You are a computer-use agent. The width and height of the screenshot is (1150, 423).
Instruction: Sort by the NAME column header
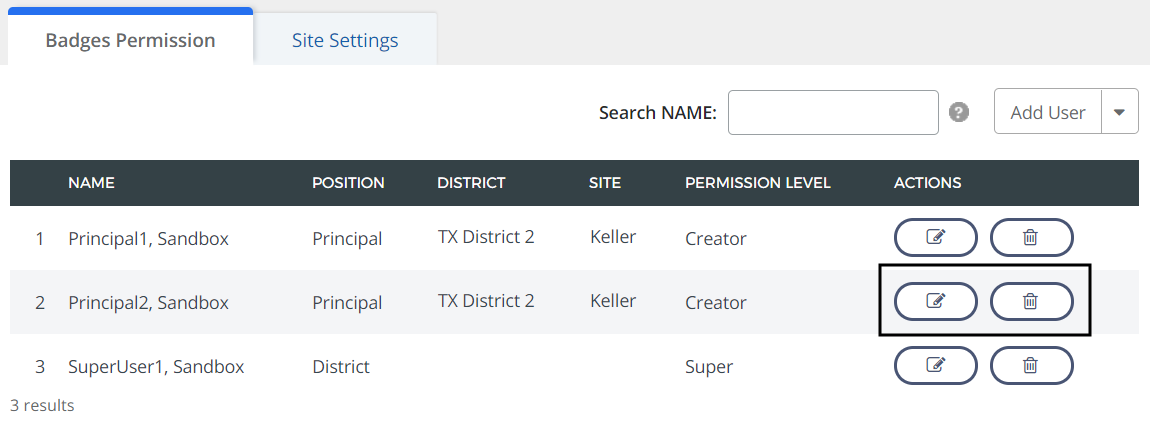(91, 183)
